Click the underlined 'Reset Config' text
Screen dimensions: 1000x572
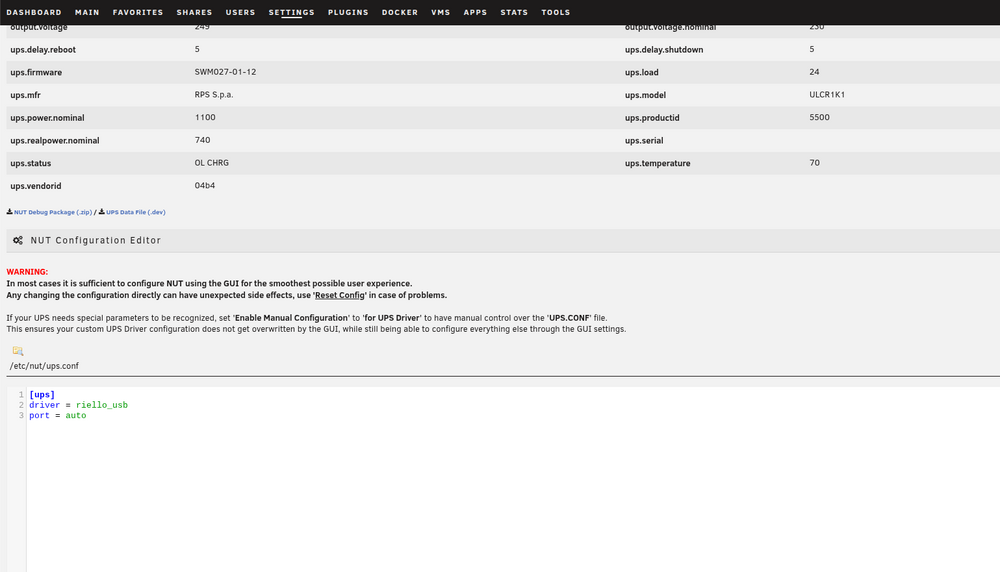click(x=340, y=295)
